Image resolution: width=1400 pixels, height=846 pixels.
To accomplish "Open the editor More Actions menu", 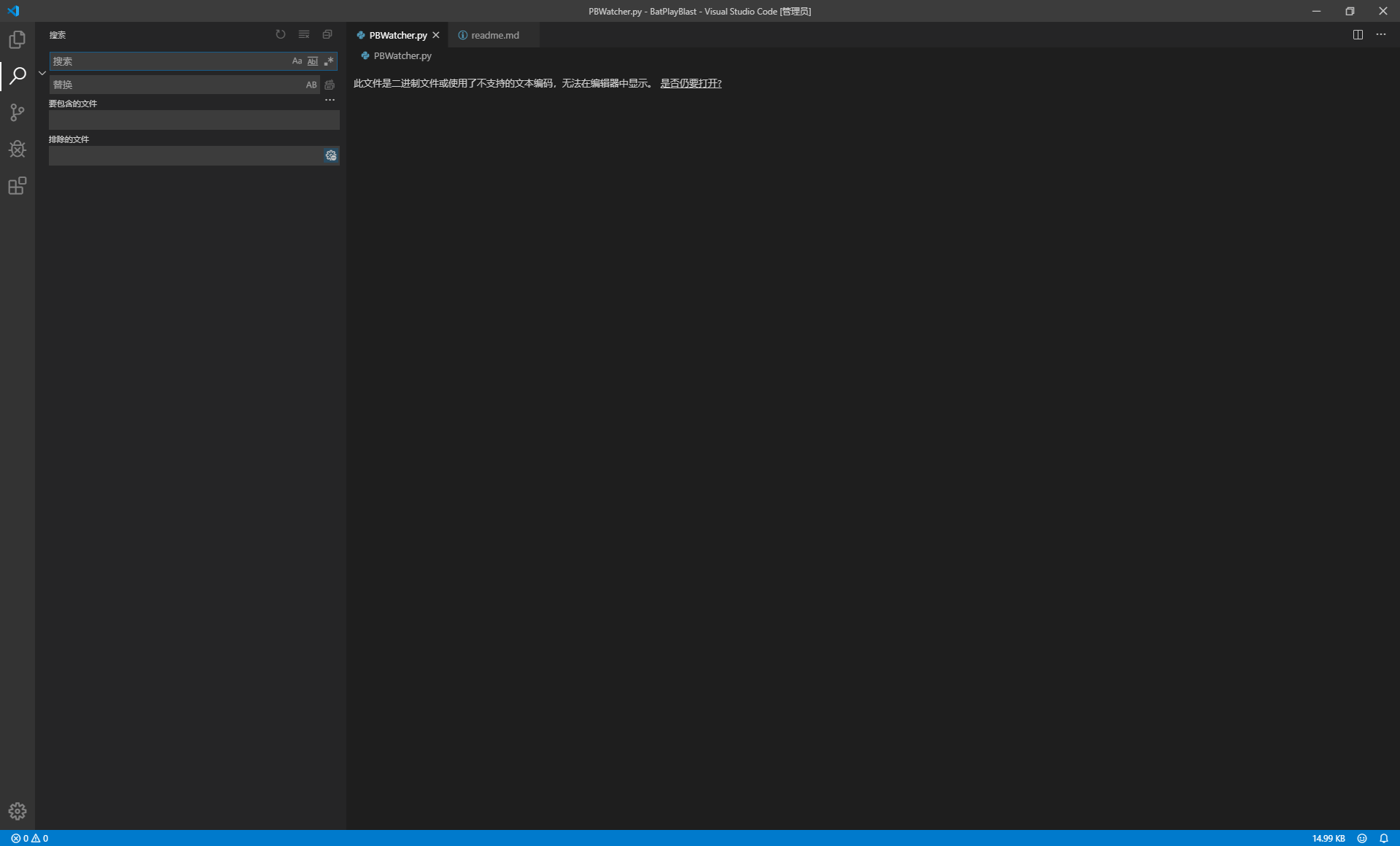I will click(x=1380, y=34).
